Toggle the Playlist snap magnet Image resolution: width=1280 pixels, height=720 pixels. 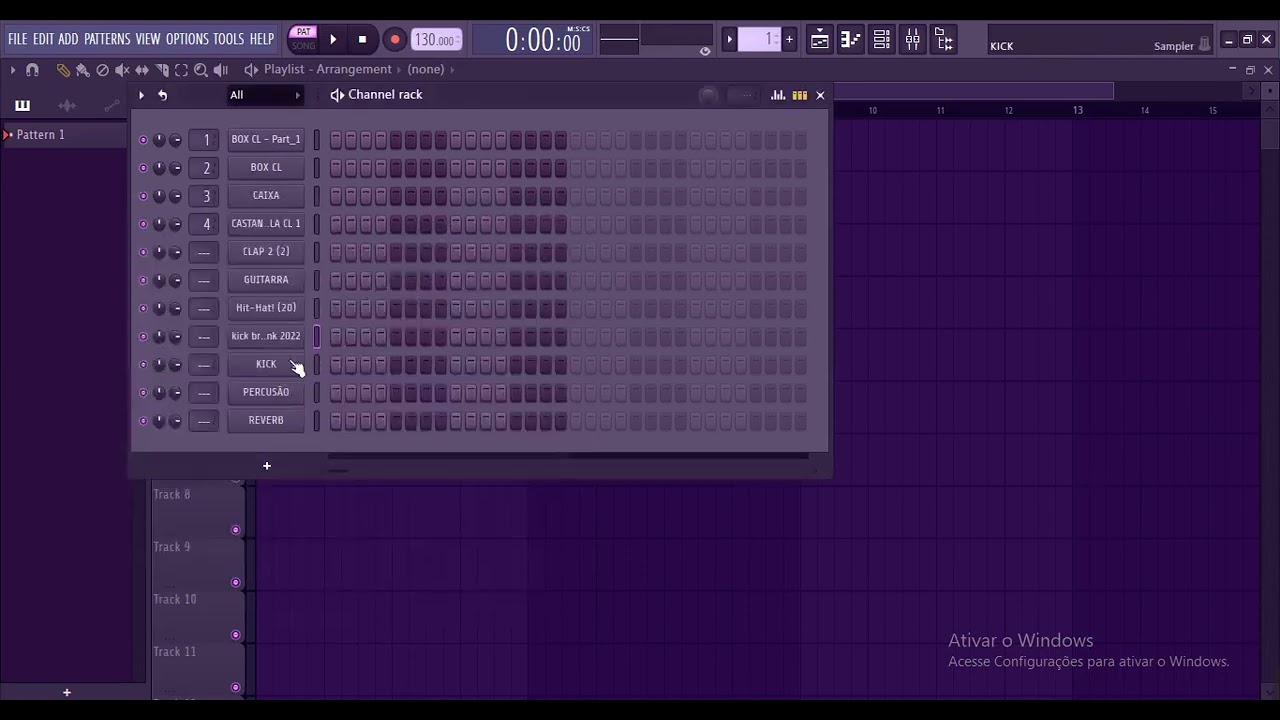pyautogui.click(x=32, y=70)
